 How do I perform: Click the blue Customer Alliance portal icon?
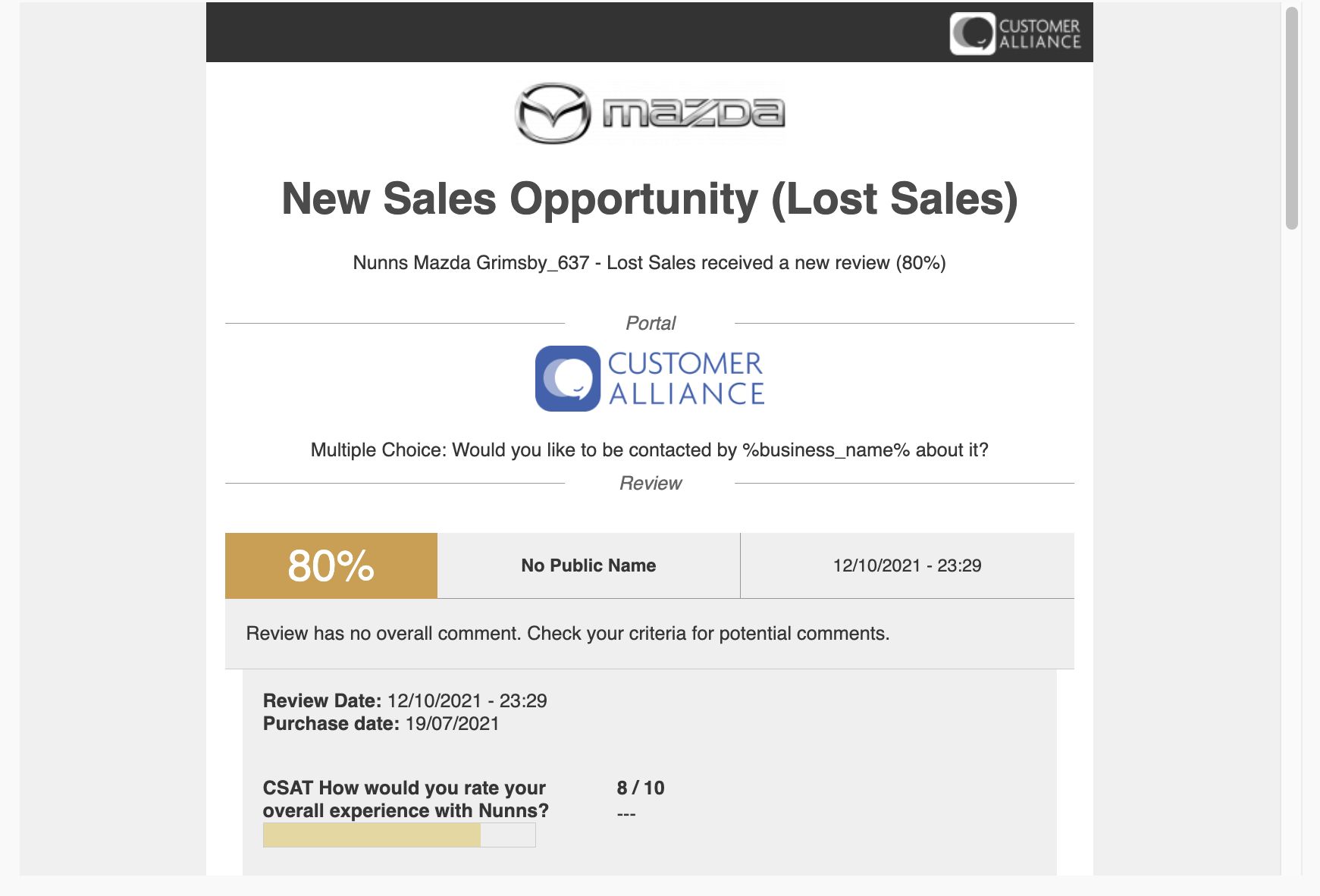click(x=568, y=378)
